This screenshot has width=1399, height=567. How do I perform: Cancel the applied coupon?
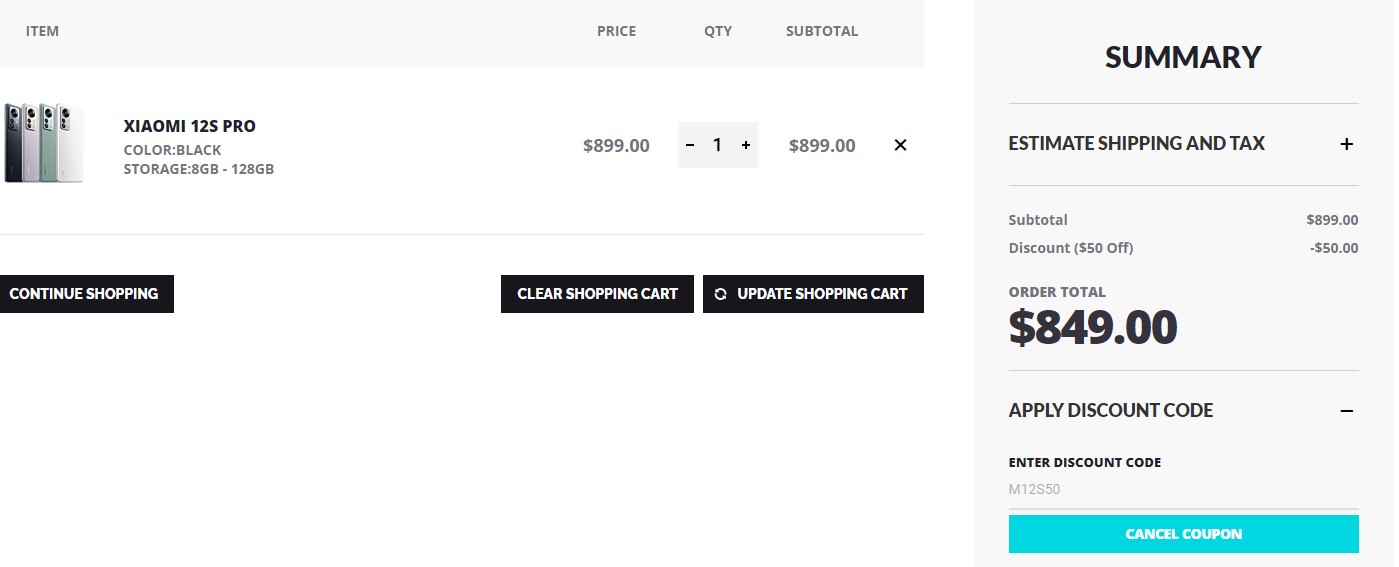[1183, 534]
